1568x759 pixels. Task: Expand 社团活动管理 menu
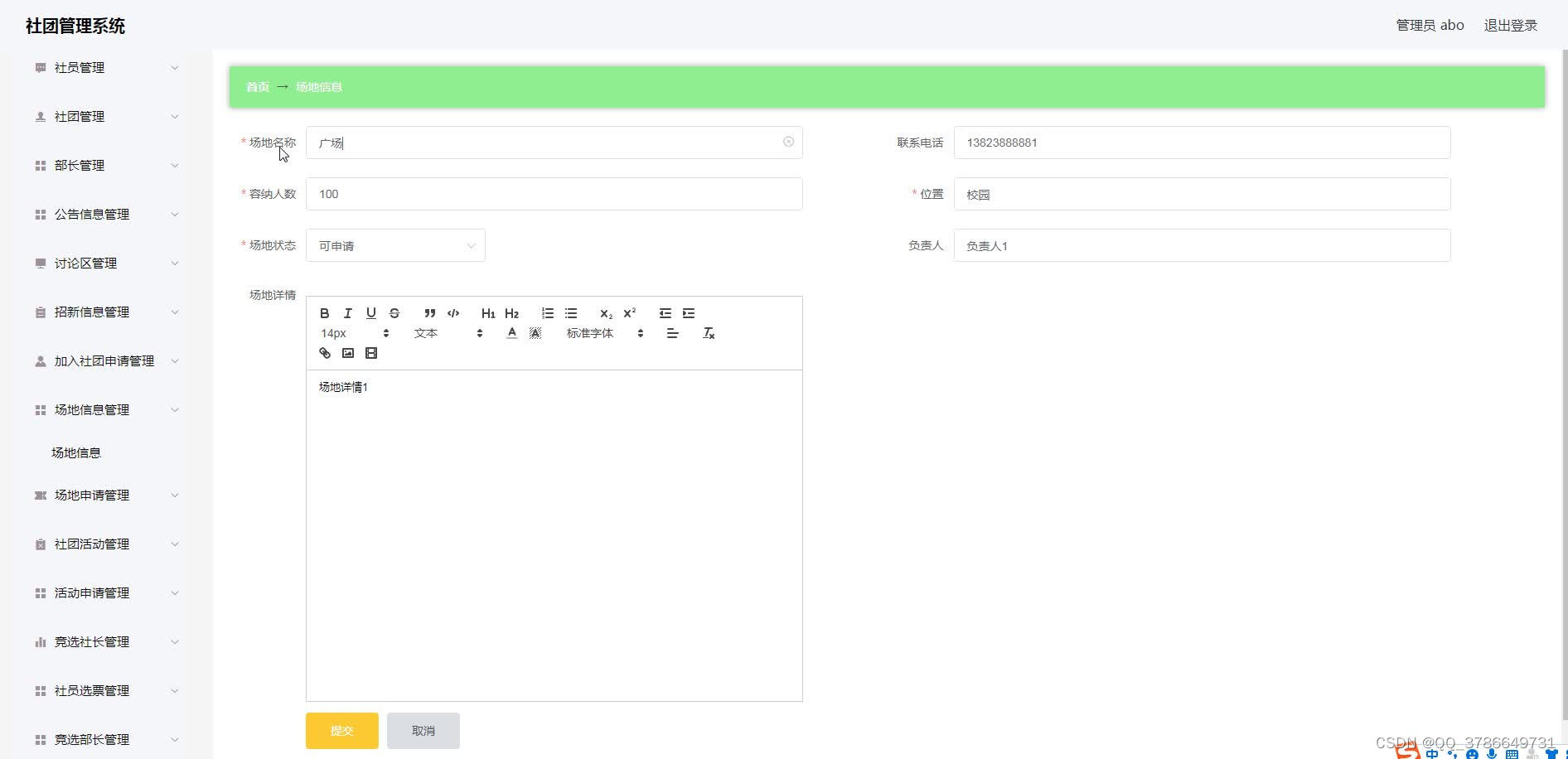(x=106, y=544)
